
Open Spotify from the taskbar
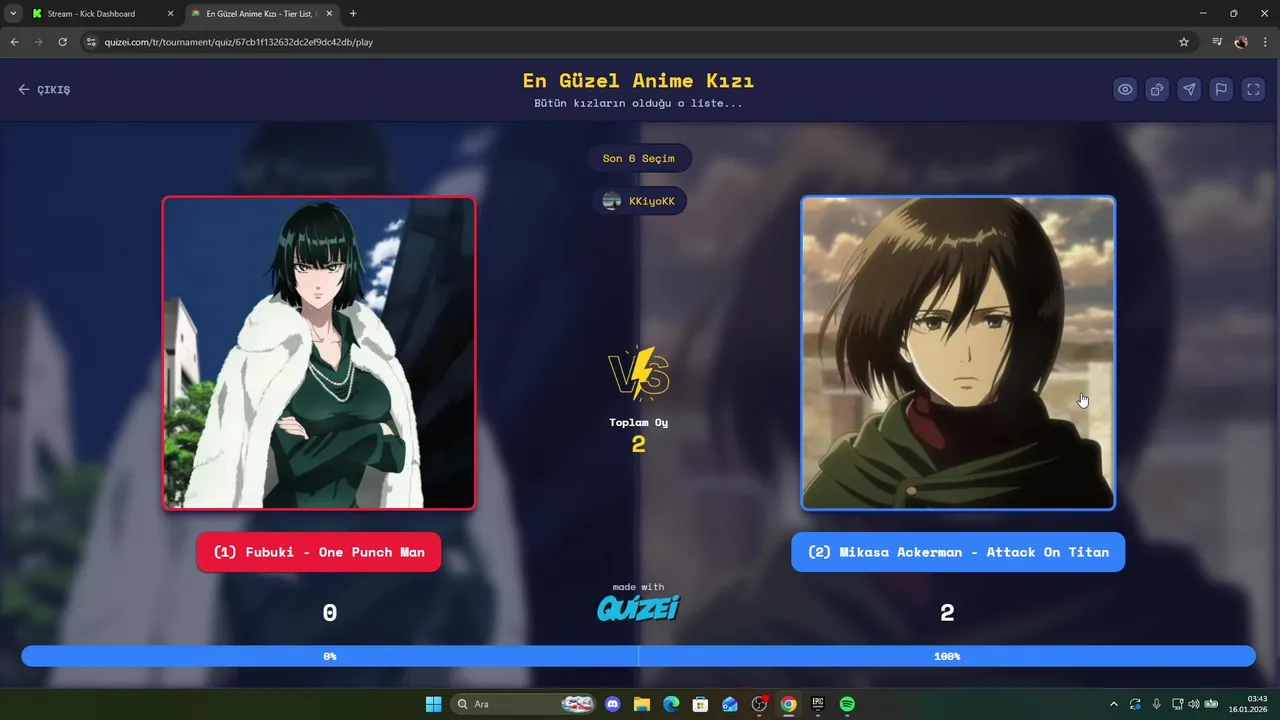pyautogui.click(x=847, y=704)
